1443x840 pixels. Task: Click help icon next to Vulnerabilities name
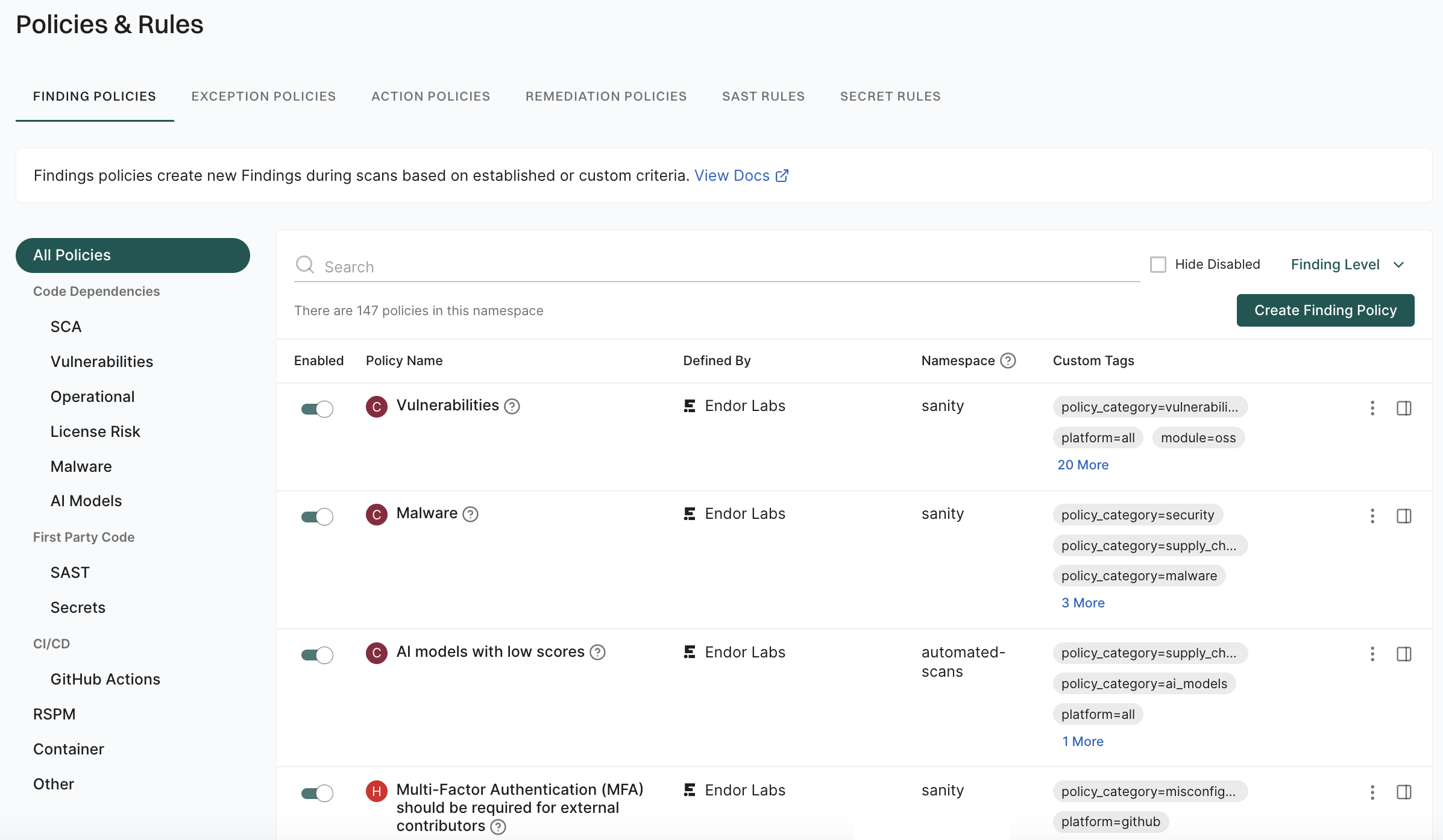(x=512, y=407)
